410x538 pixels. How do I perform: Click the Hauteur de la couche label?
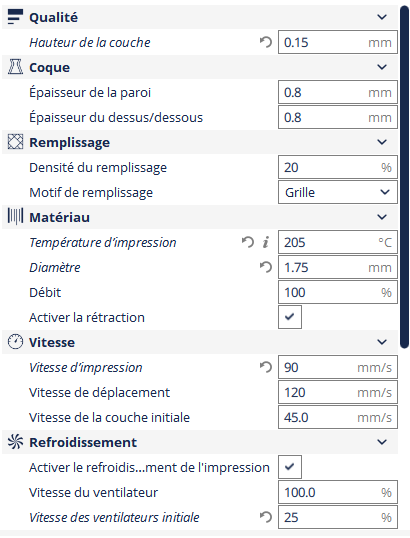(90, 42)
